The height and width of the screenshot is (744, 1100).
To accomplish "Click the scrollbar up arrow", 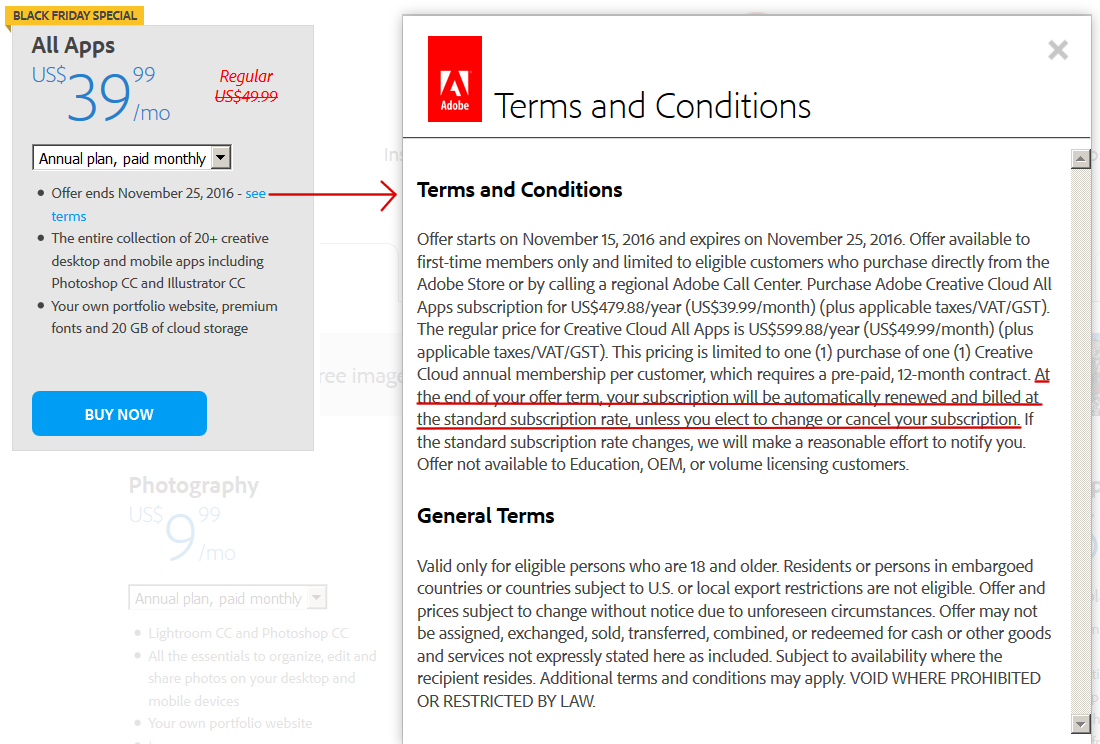I will click(x=1080, y=159).
